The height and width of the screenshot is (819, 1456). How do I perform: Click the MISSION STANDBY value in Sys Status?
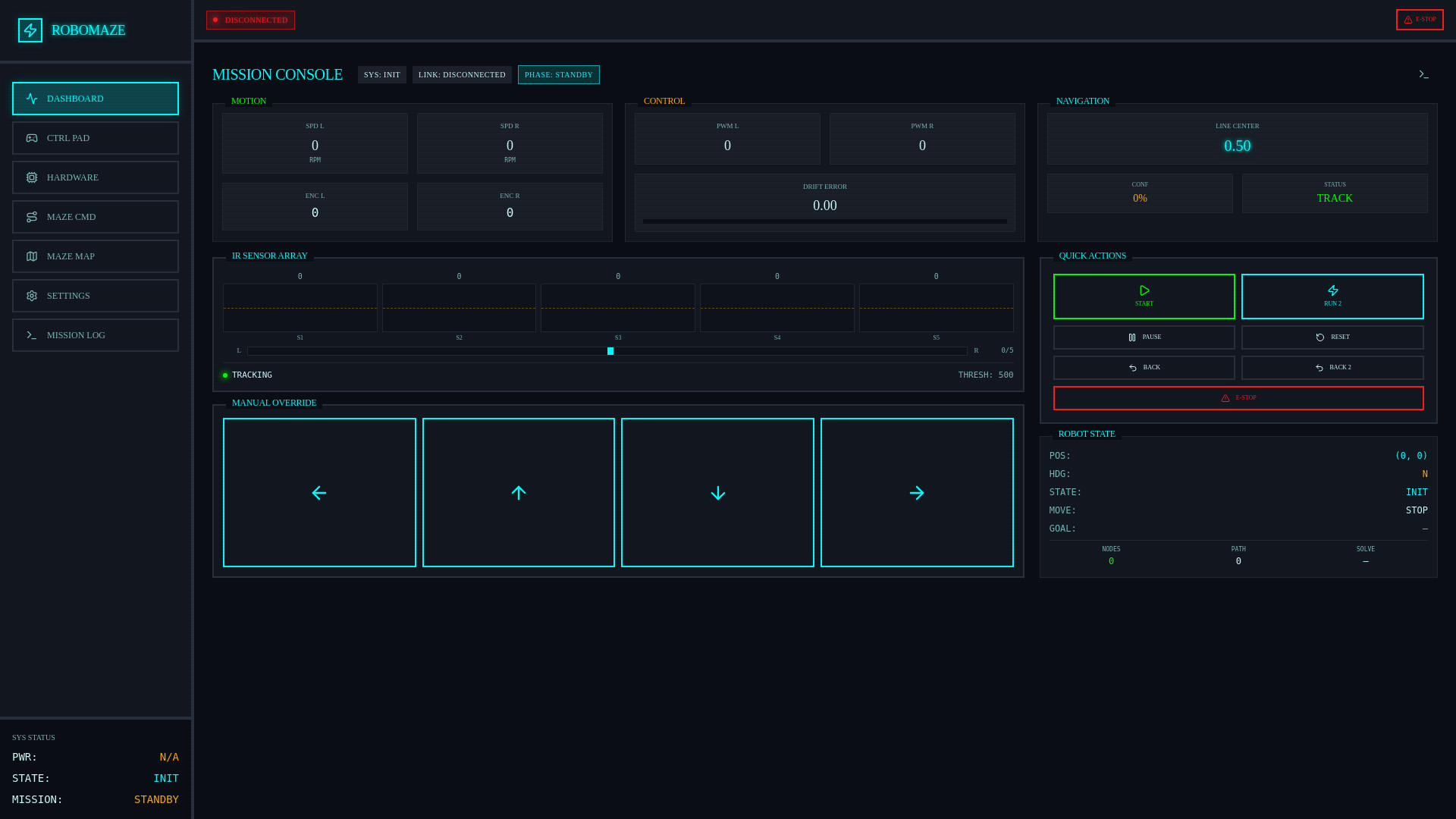[x=156, y=799]
